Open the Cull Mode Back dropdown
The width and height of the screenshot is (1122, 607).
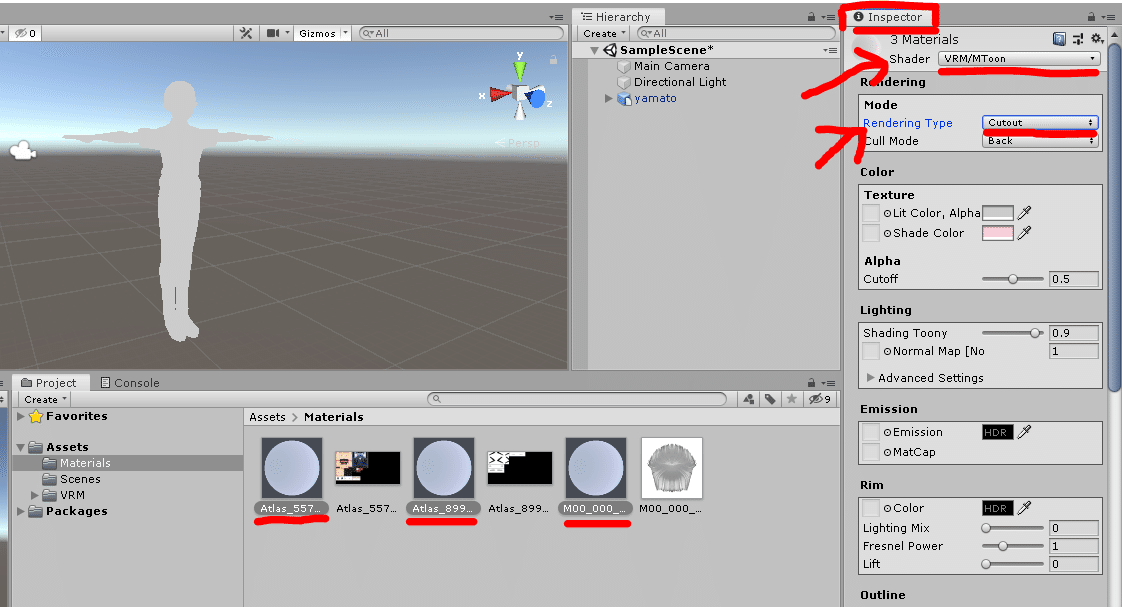pos(1040,141)
